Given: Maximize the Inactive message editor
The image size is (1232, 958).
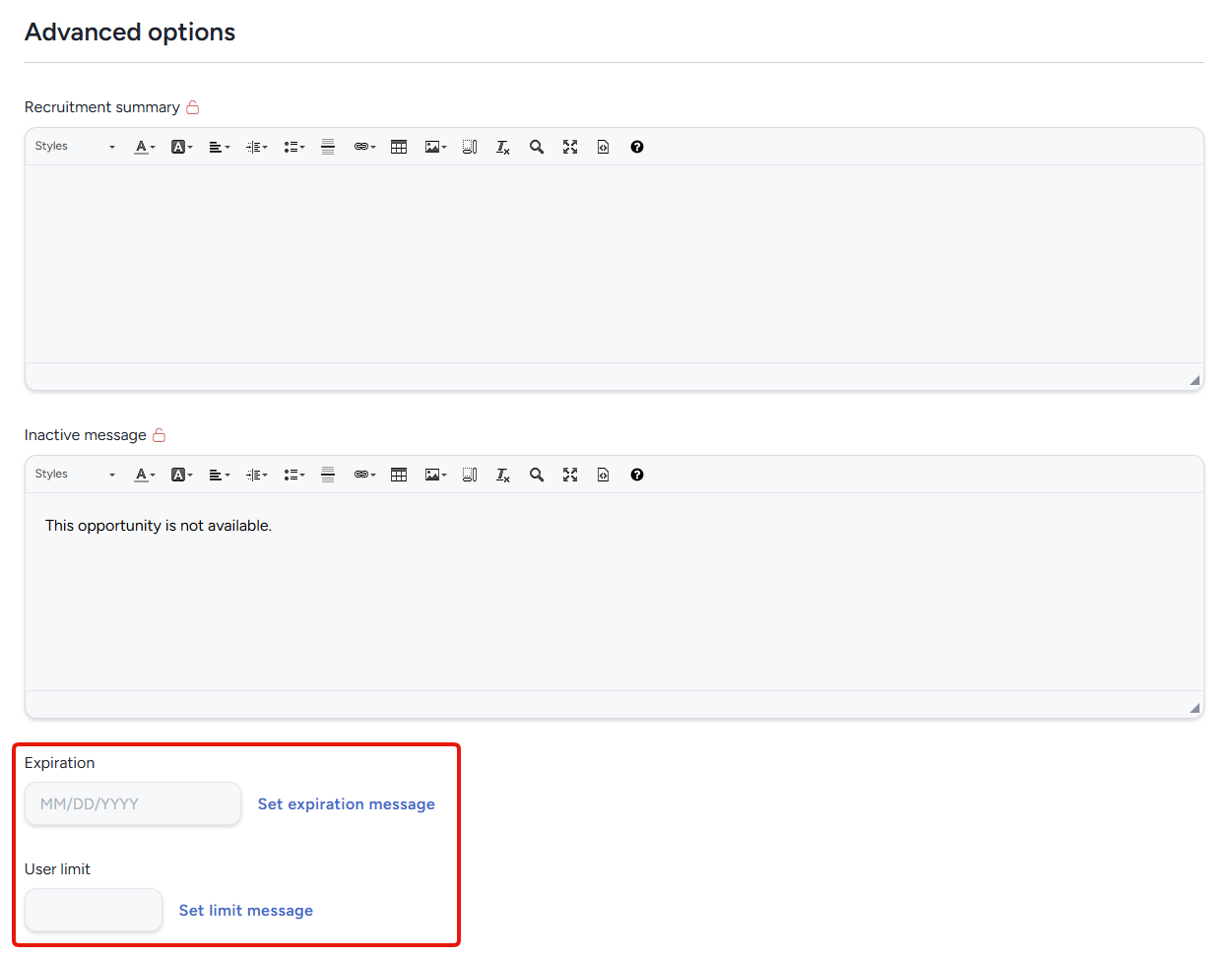Looking at the screenshot, I should point(570,475).
